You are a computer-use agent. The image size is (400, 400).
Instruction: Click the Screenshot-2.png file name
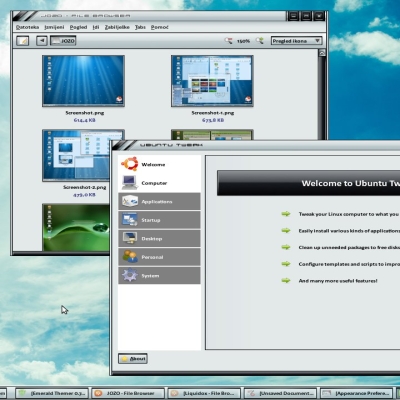85,187
